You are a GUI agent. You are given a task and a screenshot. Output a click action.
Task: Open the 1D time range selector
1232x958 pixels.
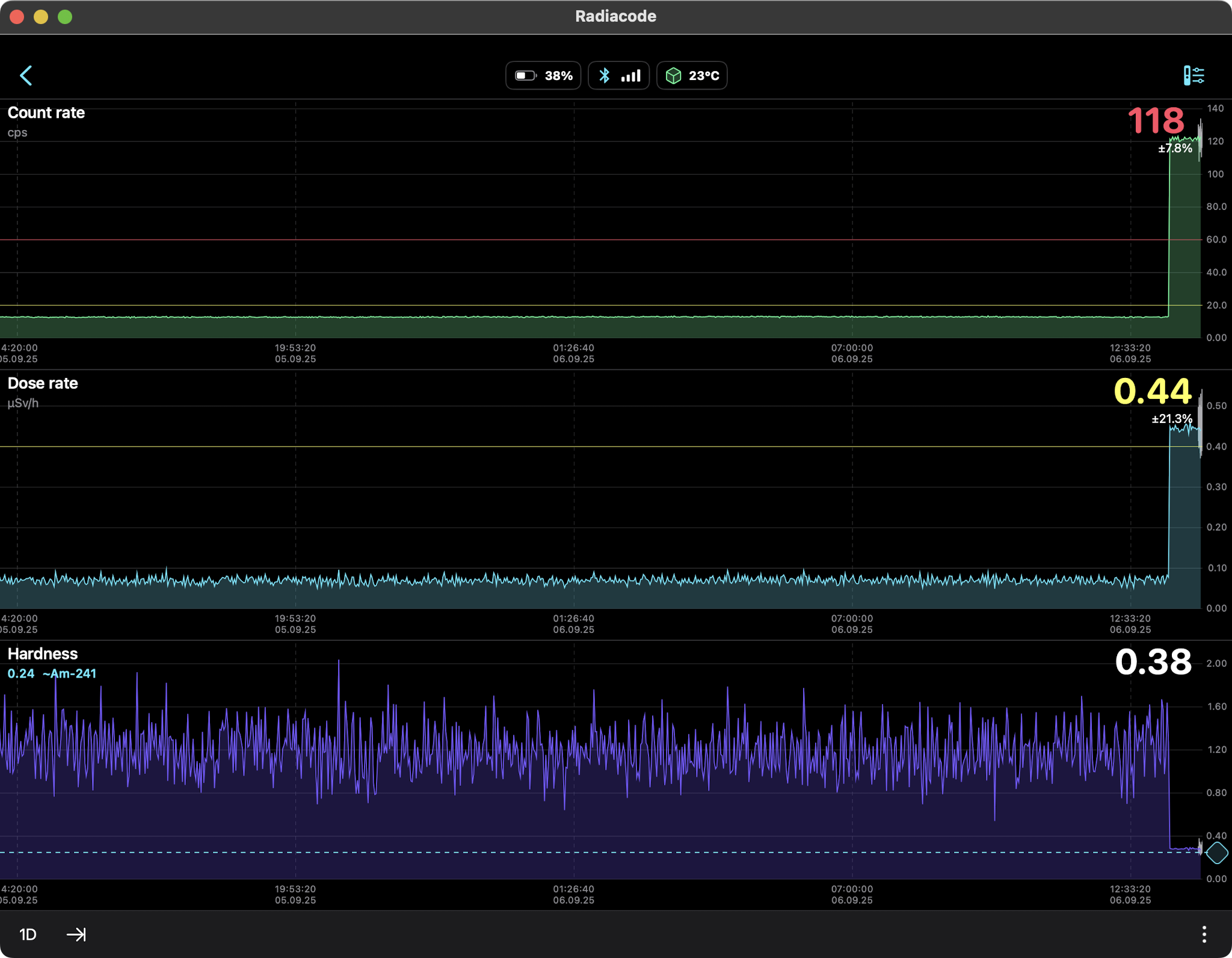(x=28, y=935)
